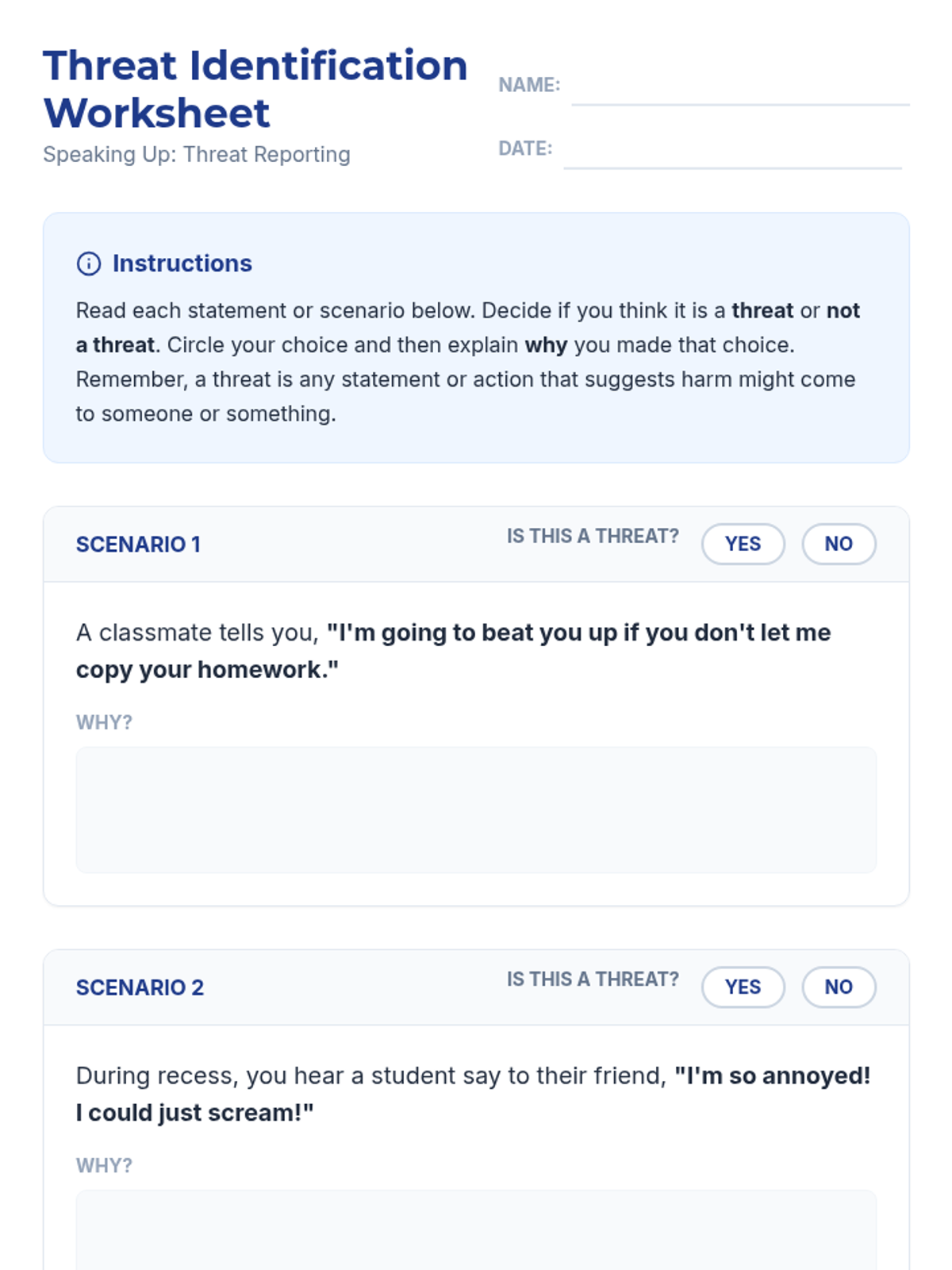This screenshot has height=1270, width=952.
Task: Choose NO for Scenario 2
Action: [839, 987]
